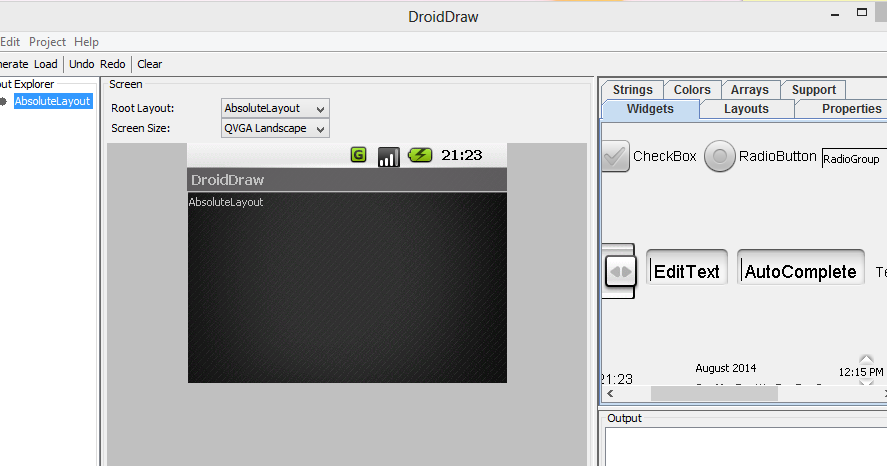Select the Gallery widget with arrows icon
This screenshot has width=887, height=466.
click(x=620, y=271)
